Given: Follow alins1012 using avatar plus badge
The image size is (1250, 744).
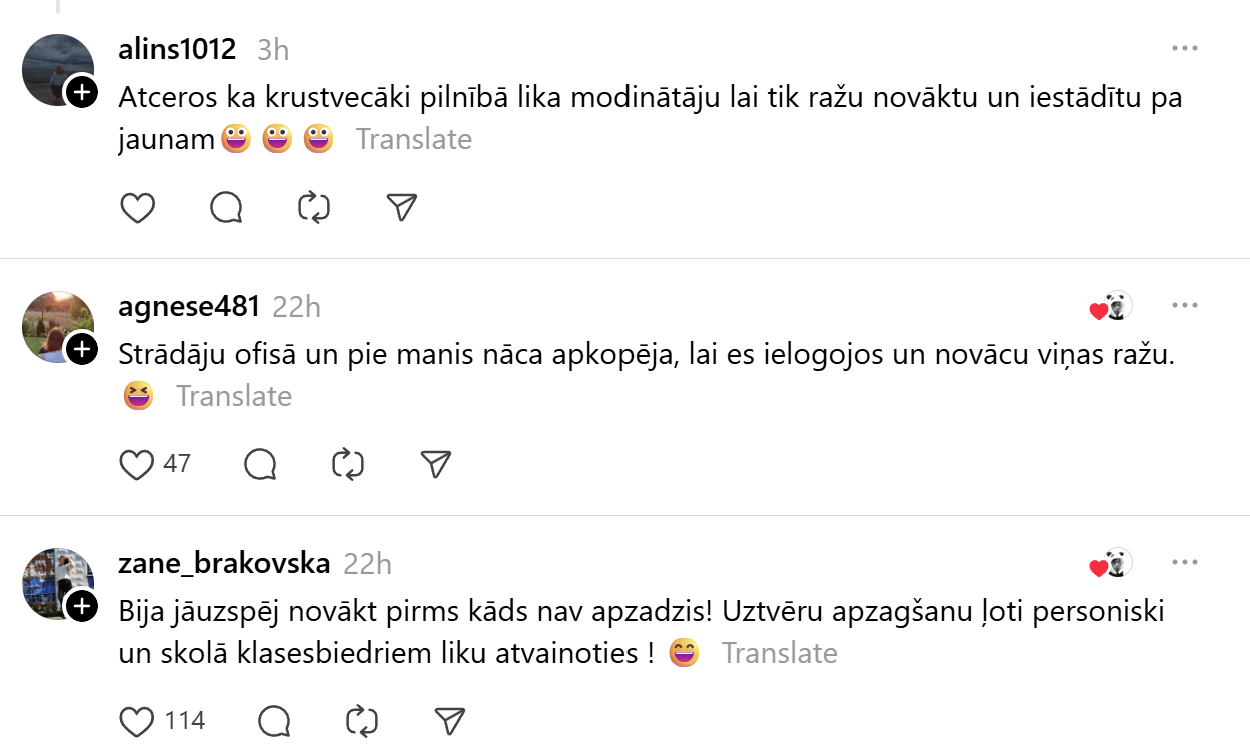Looking at the screenshot, I should pos(82,92).
